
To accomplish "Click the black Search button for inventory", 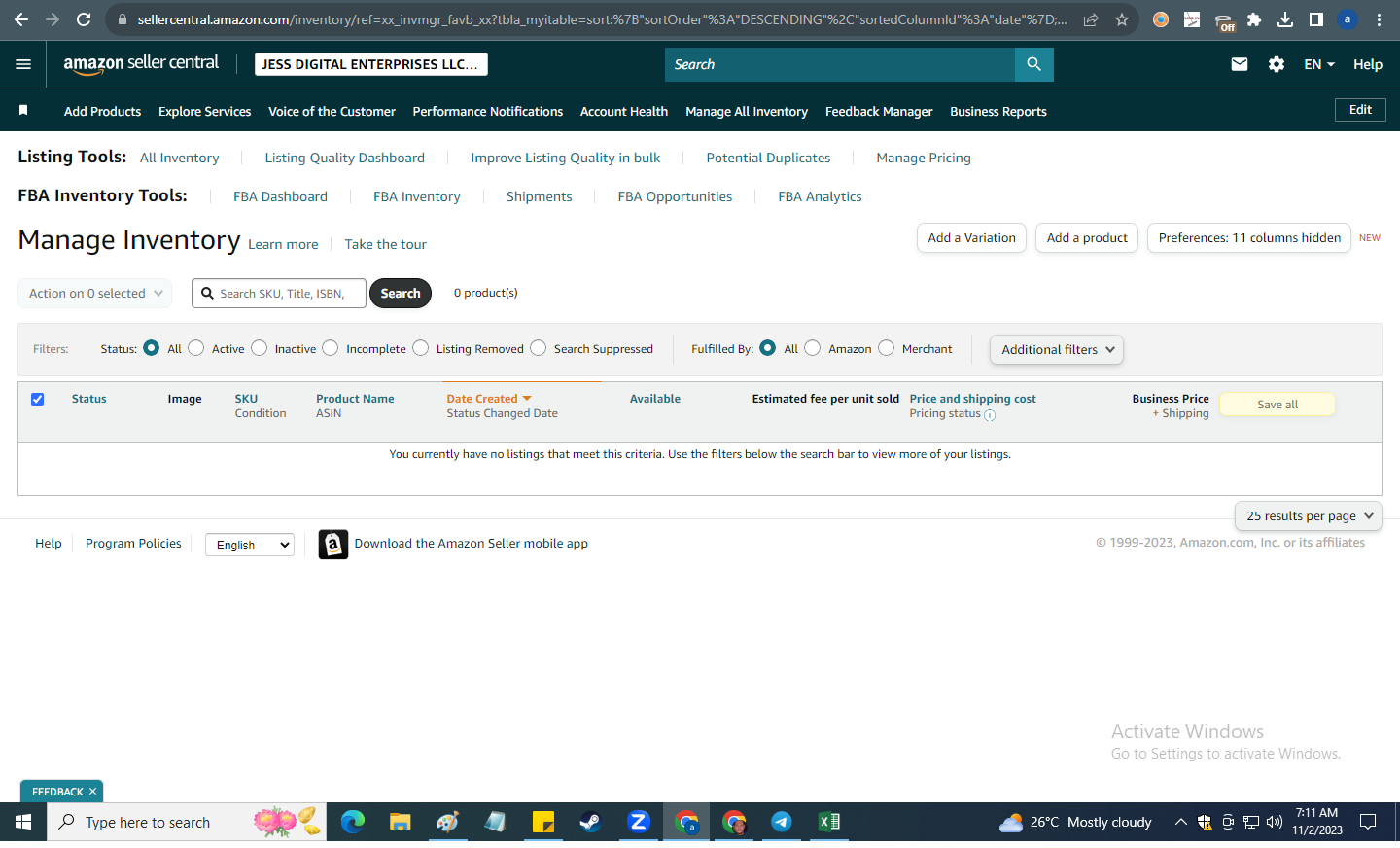I will 401,293.
